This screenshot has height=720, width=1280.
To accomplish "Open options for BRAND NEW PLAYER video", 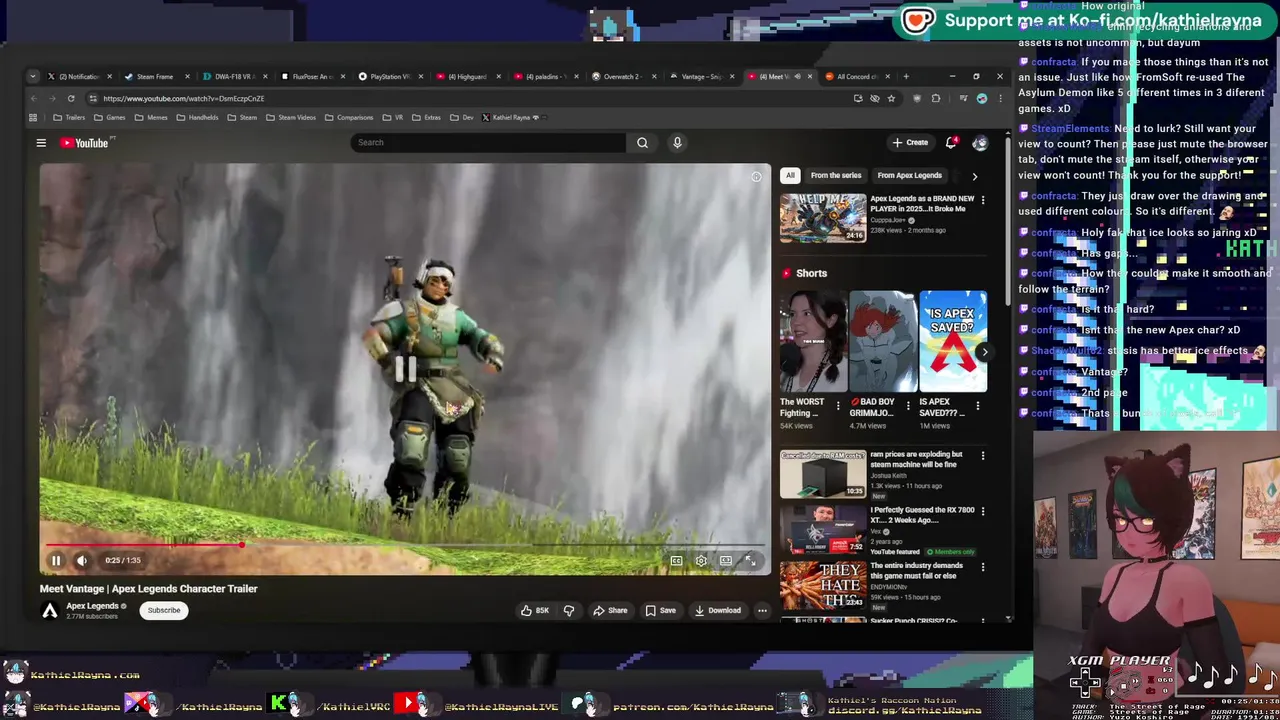I will [983, 200].
